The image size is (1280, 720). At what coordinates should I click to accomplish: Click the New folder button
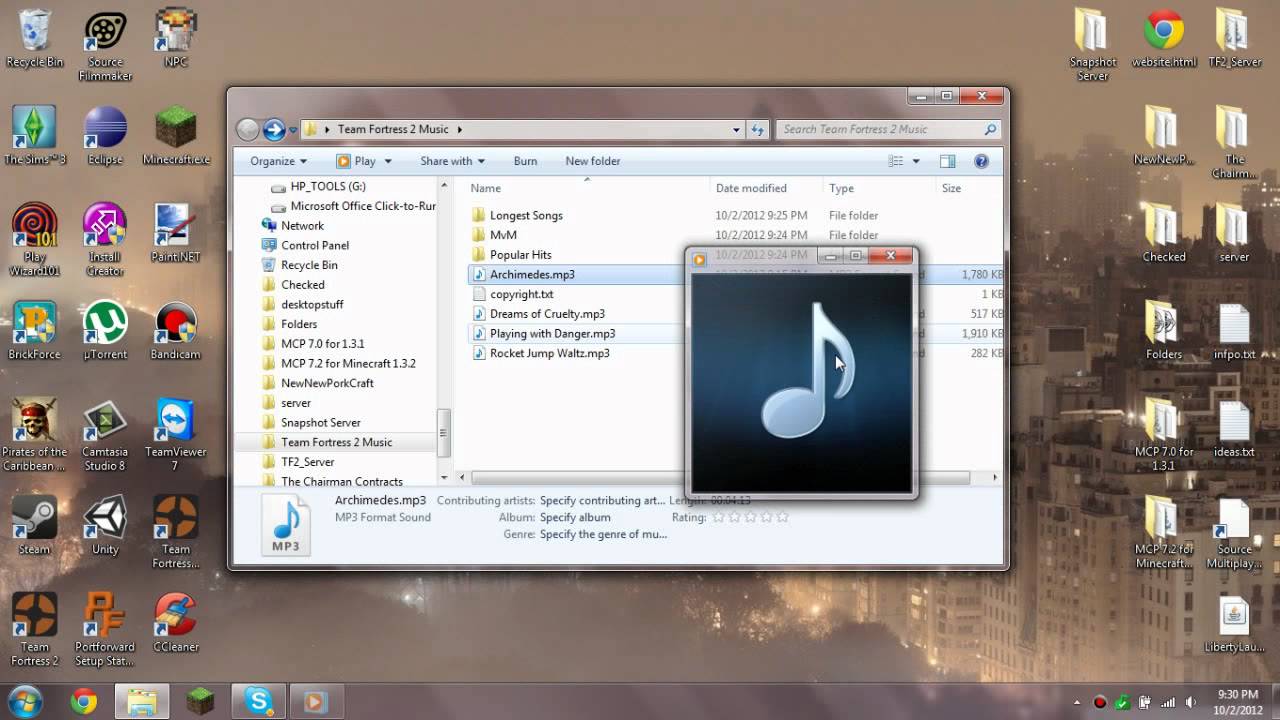(x=593, y=161)
